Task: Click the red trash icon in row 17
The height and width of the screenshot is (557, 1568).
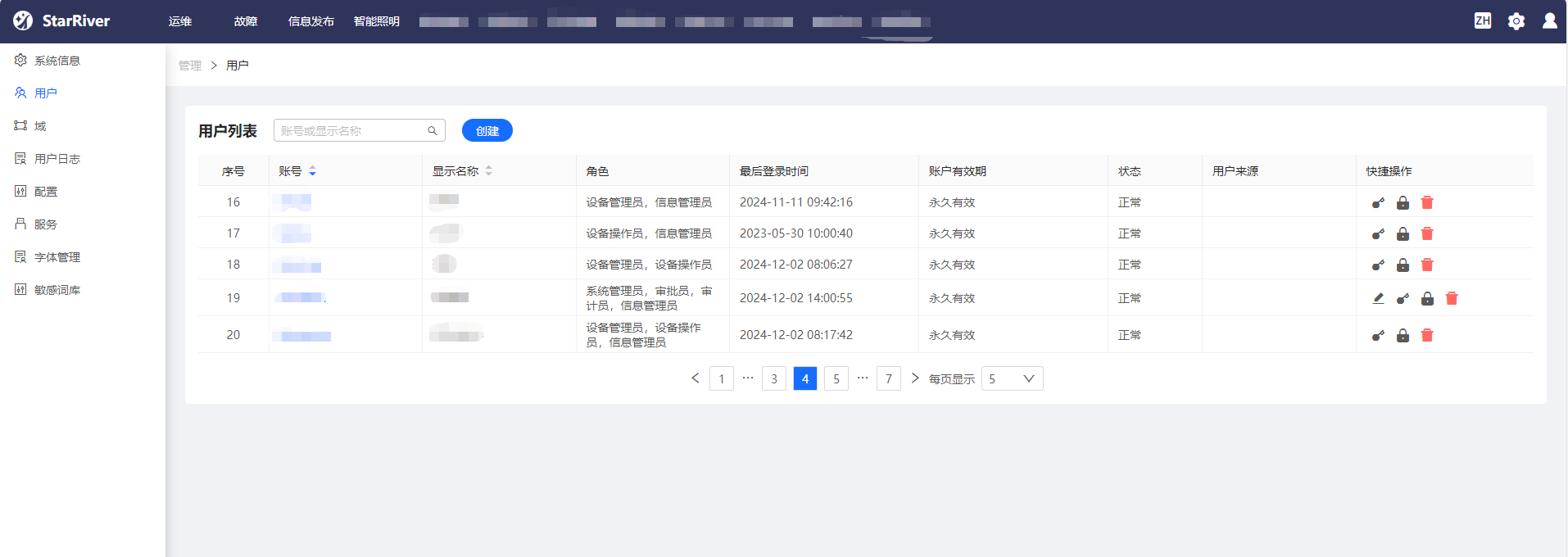Action: (x=1427, y=233)
